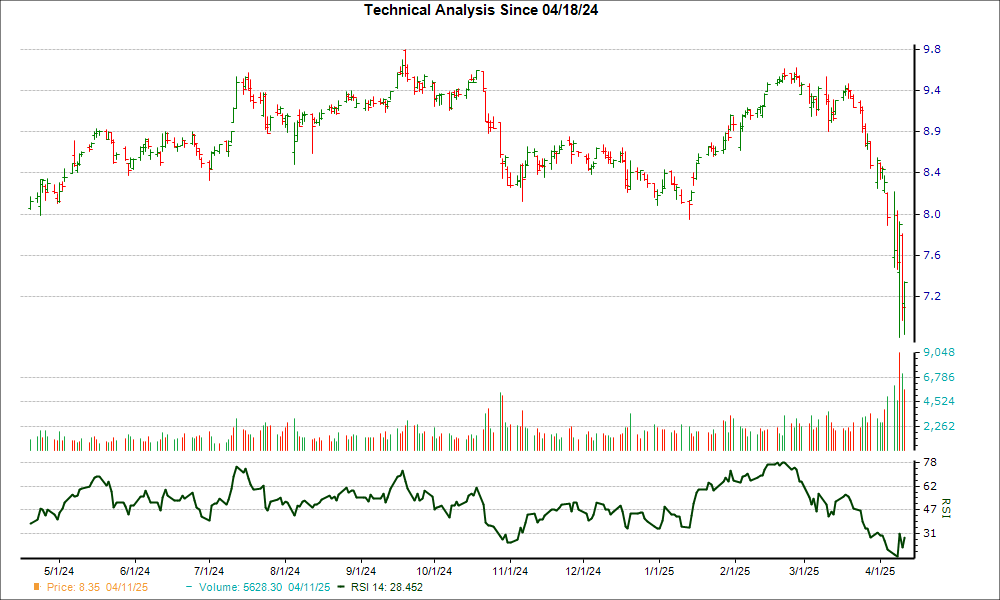The image size is (1000, 600).
Task: Click the "RSI 14: 28.452" legend label
Action: (396, 588)
